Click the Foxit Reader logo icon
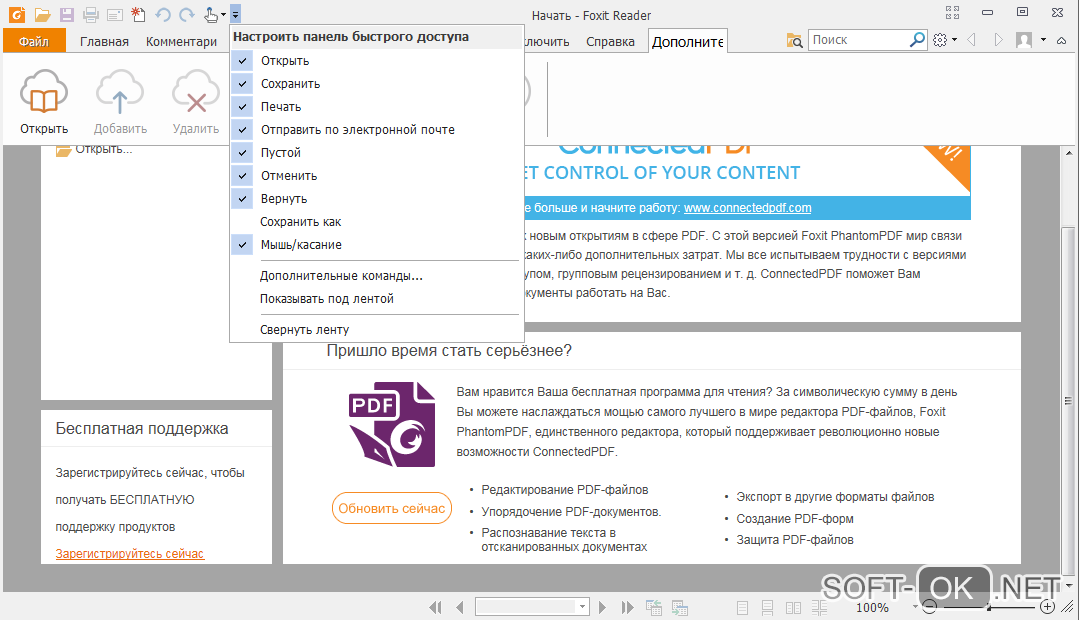The height and width of the screenshot is (620, 1079). pyautogui.click(x=17, y=14)
